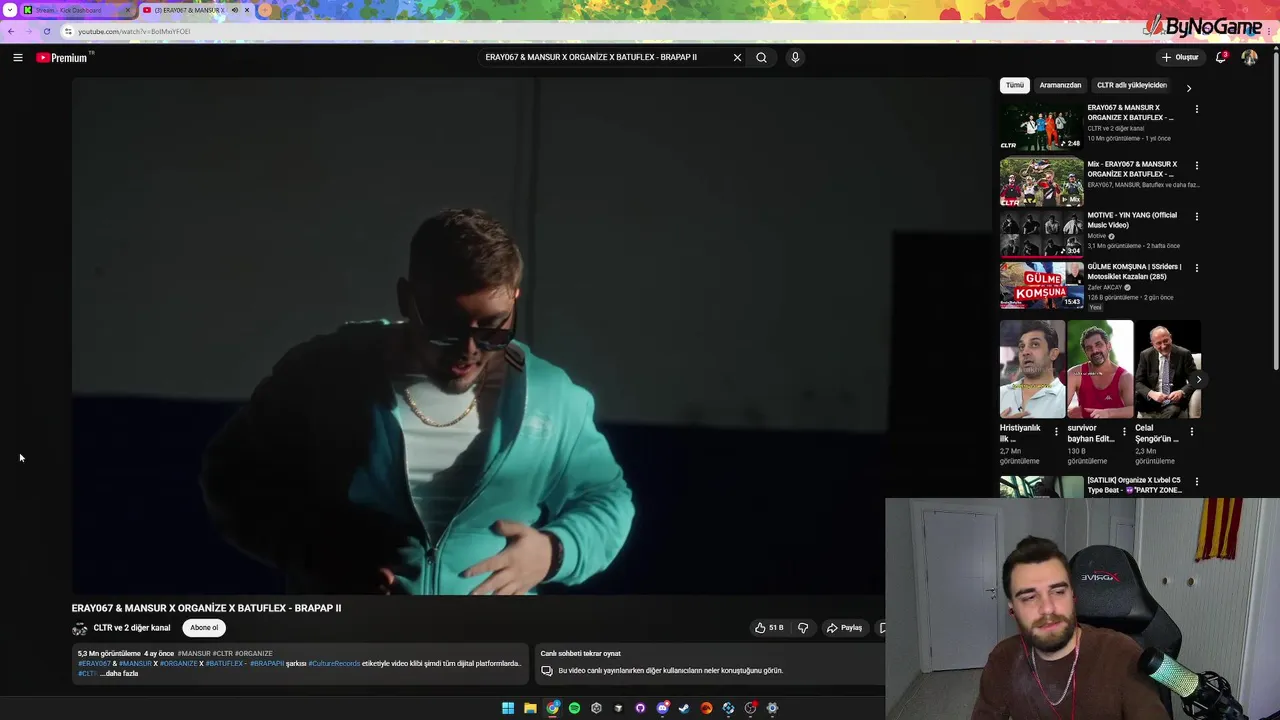
Task: Select the Tümü filter chip
Action: (x=1015, y=86)
